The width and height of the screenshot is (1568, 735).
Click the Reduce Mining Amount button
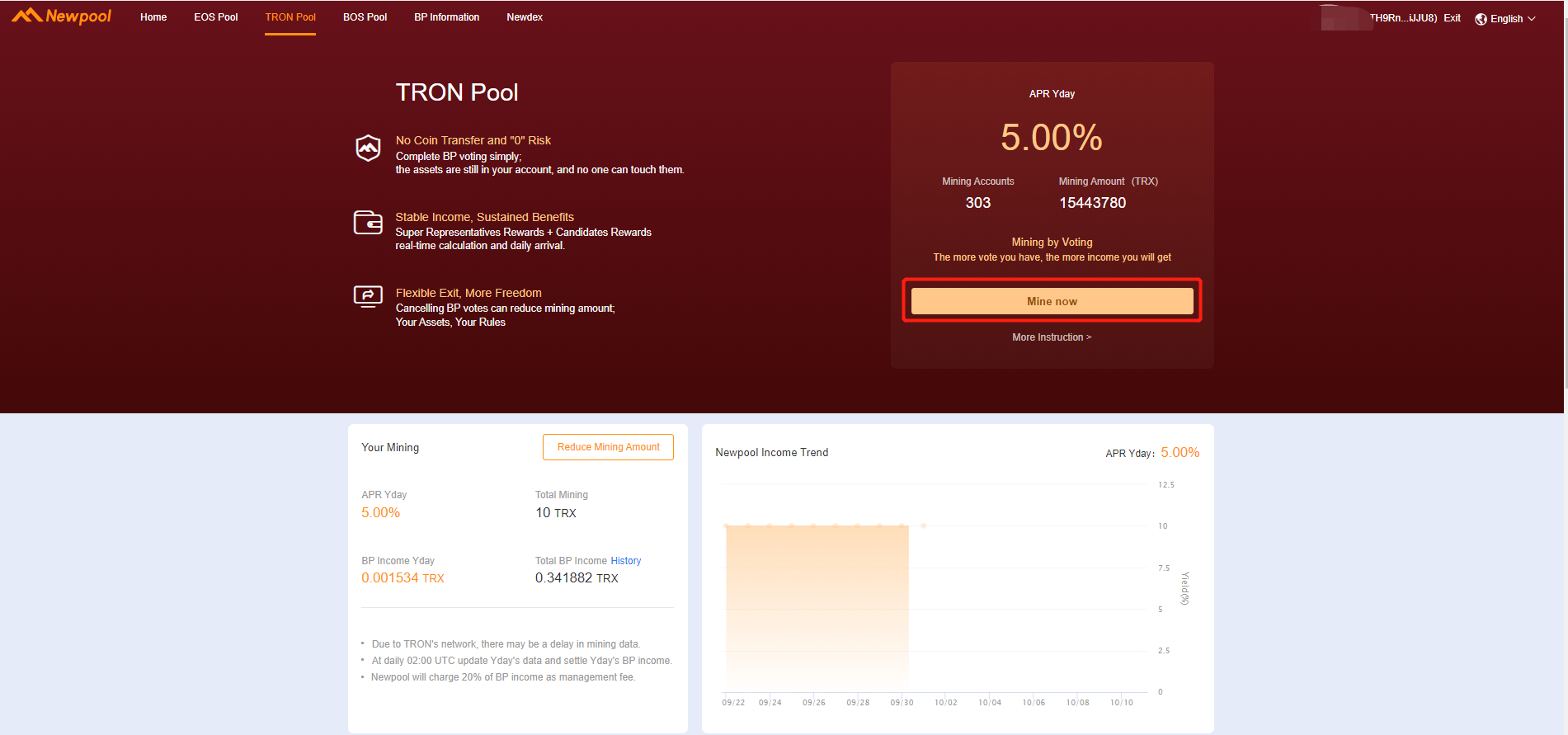(x=608, y=447)
